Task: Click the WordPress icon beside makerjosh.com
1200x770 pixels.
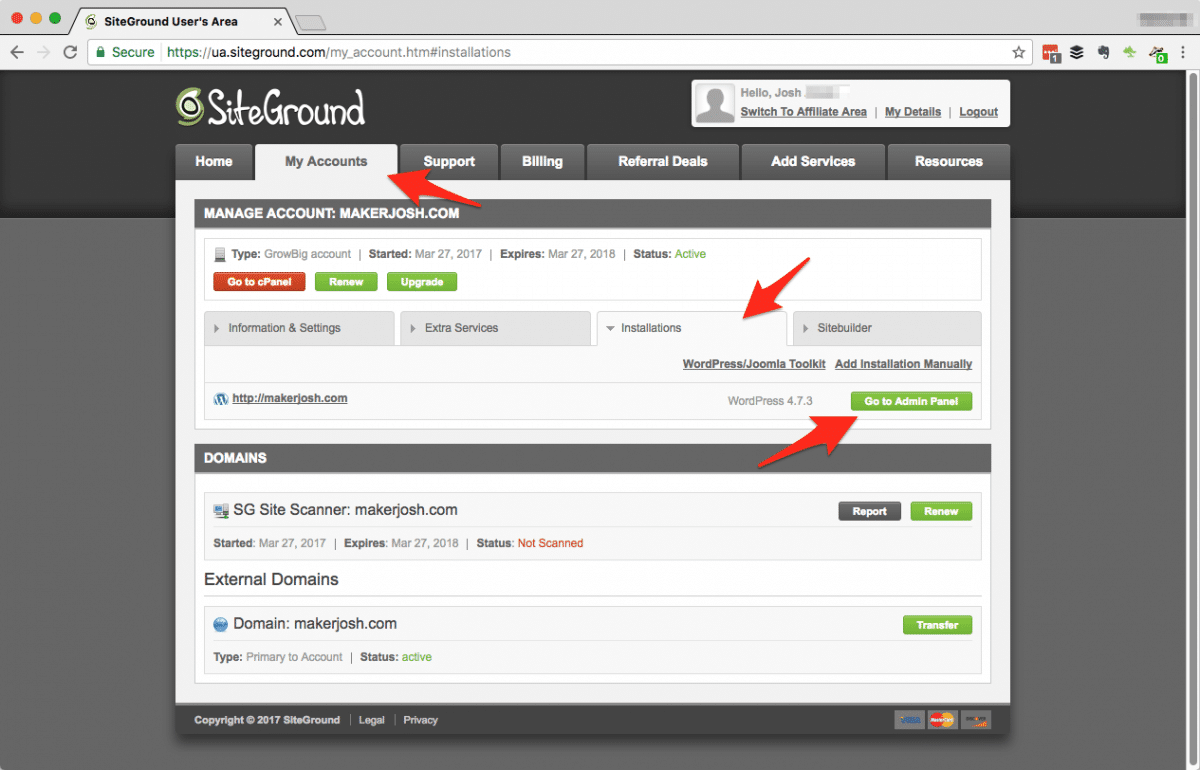Action: click(221, 399)
